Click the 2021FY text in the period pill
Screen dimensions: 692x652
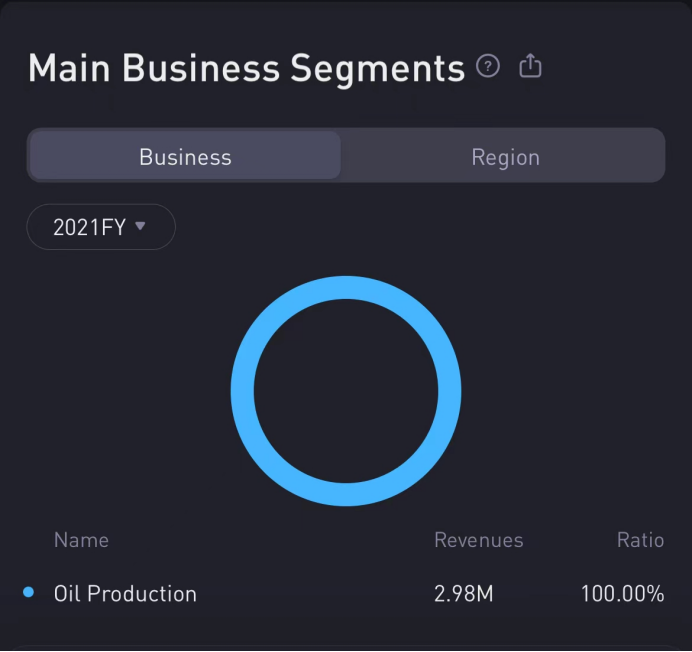(x=89, y=227)
